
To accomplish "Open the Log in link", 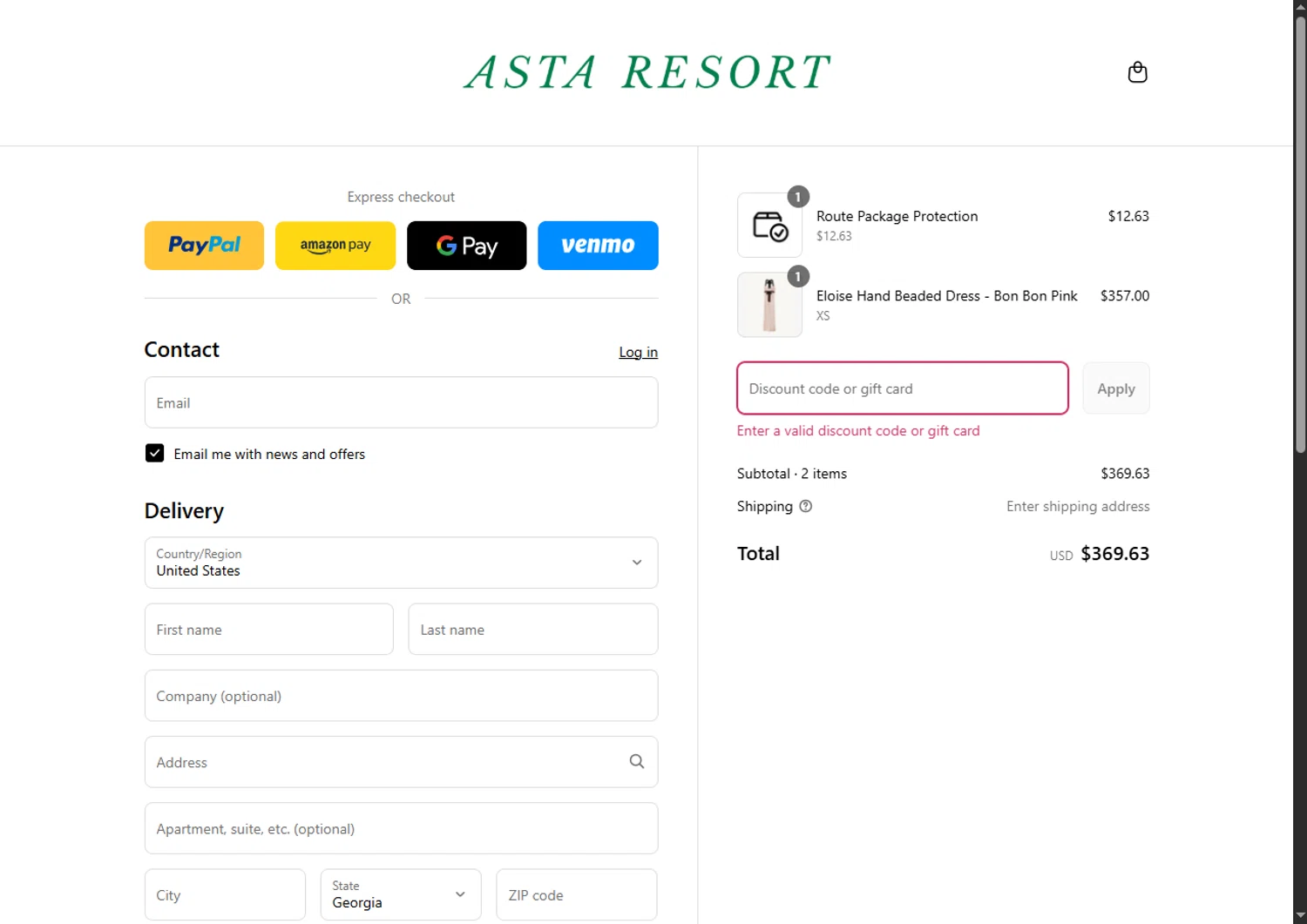I will coord(638,352).
